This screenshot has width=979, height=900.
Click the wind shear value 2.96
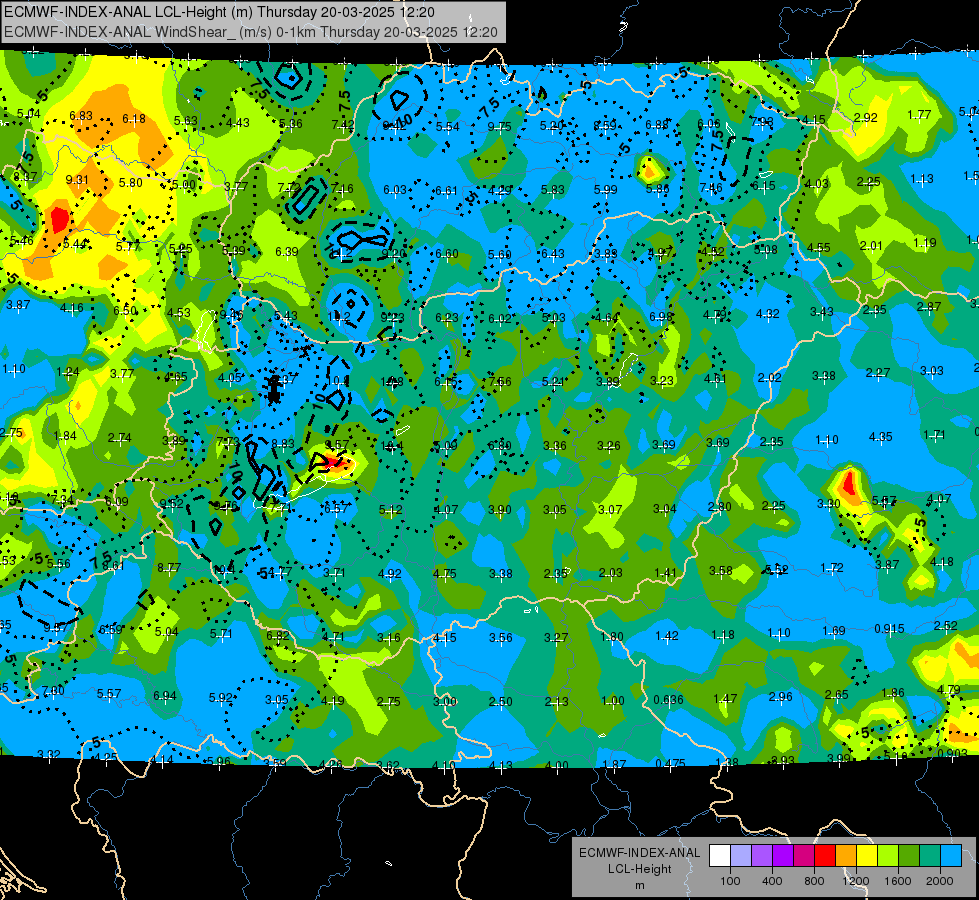(780, 696)
